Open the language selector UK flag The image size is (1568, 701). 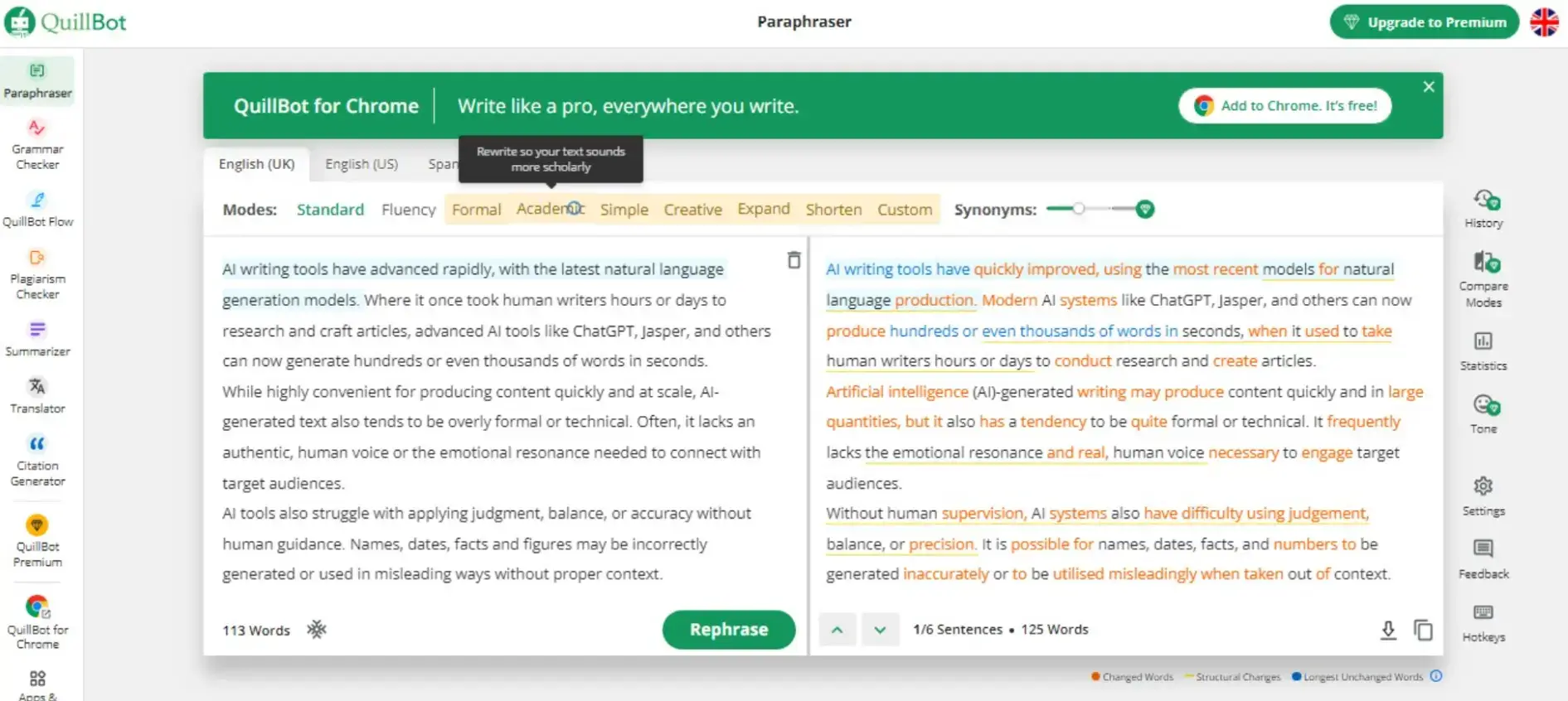click(1544, 22)
